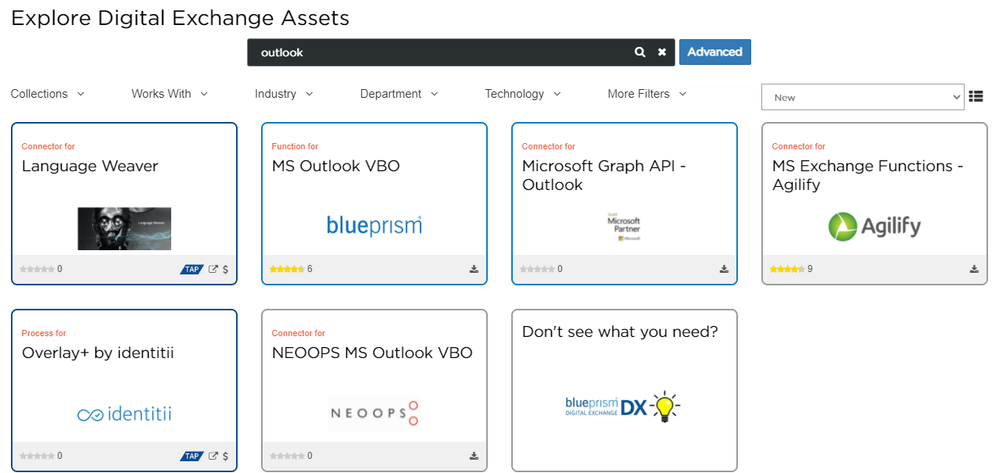Open the New sort order dropdown
Viewport: 999px width, 473px height.
862,97
